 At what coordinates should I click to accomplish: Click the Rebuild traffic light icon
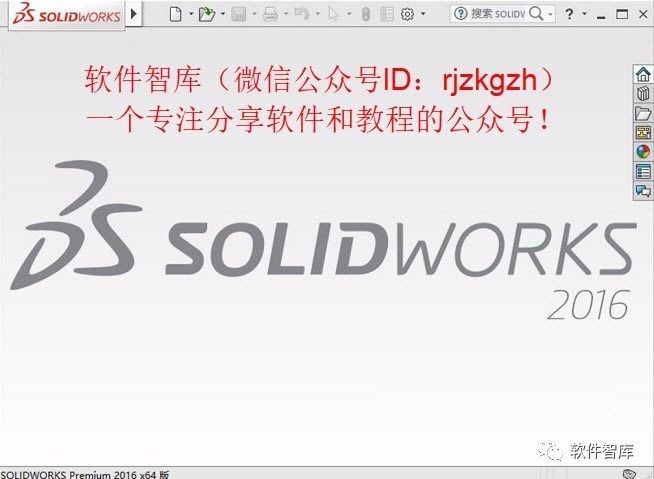click(x=366, y=15)
